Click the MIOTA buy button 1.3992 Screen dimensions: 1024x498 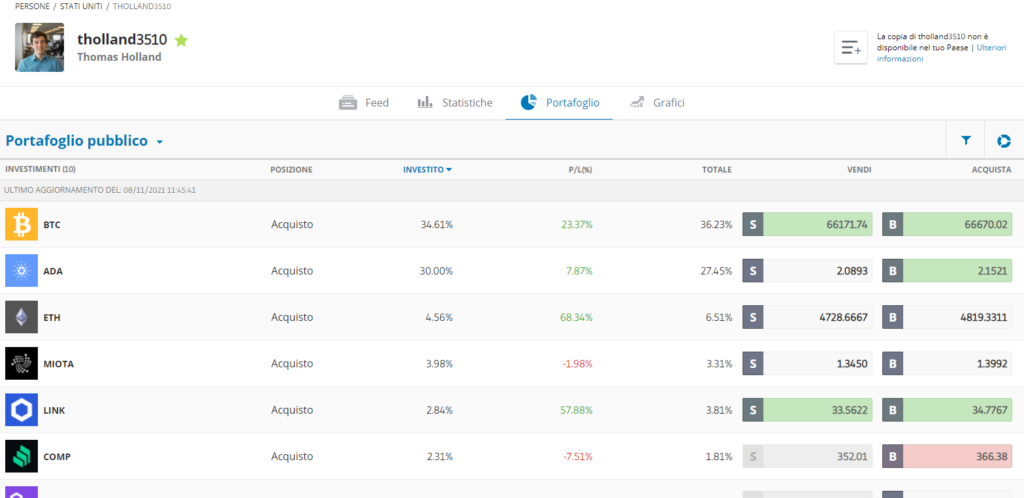tap(947, 364)
